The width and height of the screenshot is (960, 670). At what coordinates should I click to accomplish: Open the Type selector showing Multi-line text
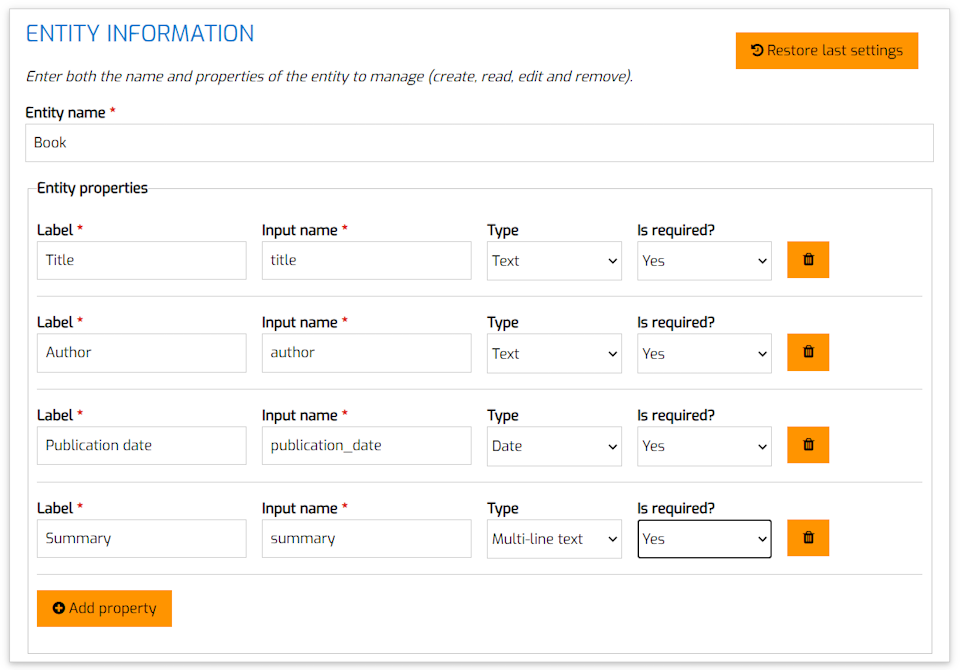click(554, 538)
